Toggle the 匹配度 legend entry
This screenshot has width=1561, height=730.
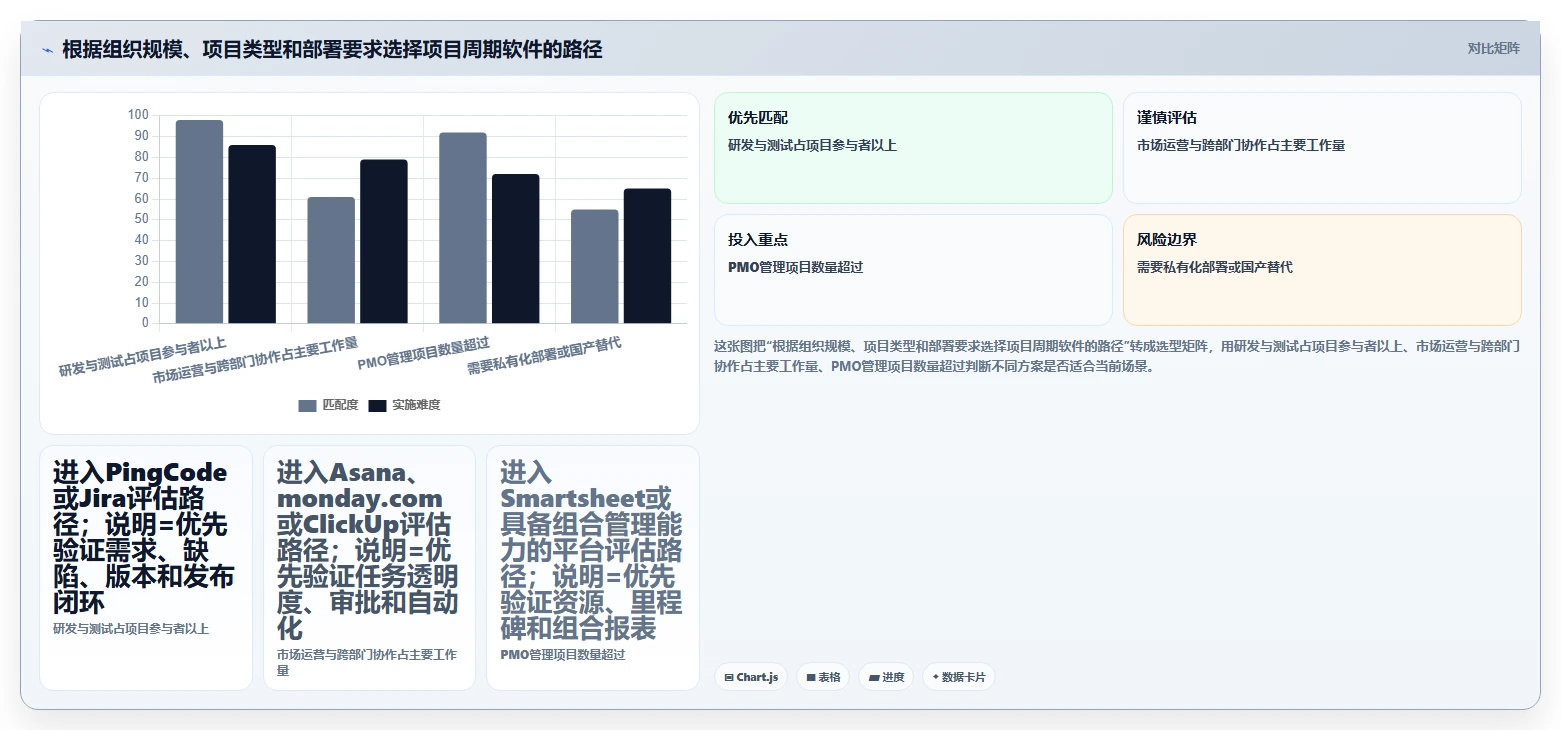coord(328,405)
